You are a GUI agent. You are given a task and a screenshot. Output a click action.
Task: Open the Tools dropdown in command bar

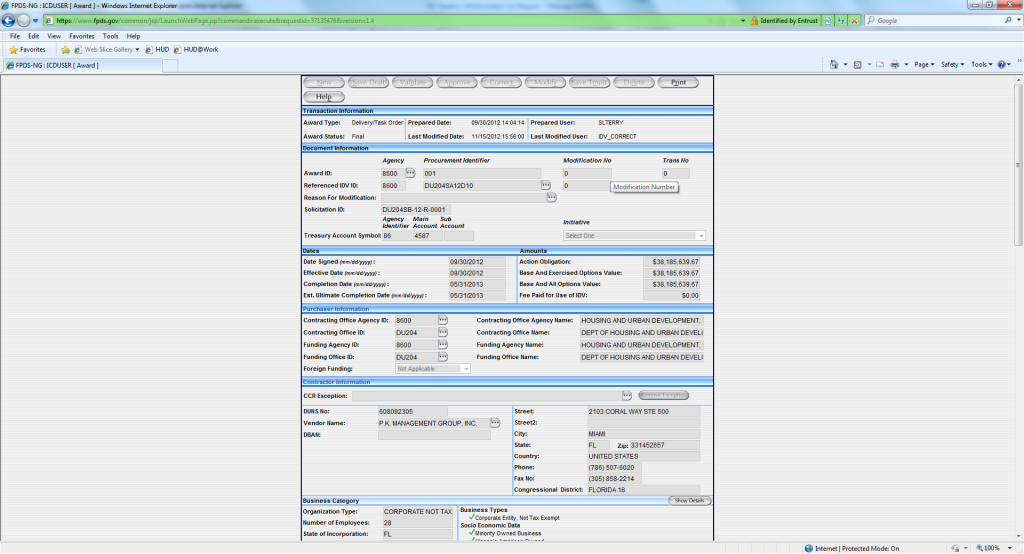click(981, 65)
